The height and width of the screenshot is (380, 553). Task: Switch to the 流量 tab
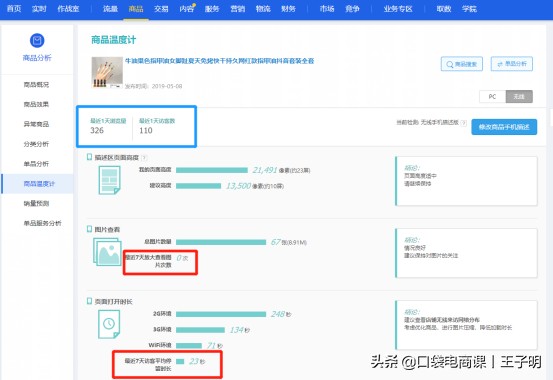pos(110,9)
